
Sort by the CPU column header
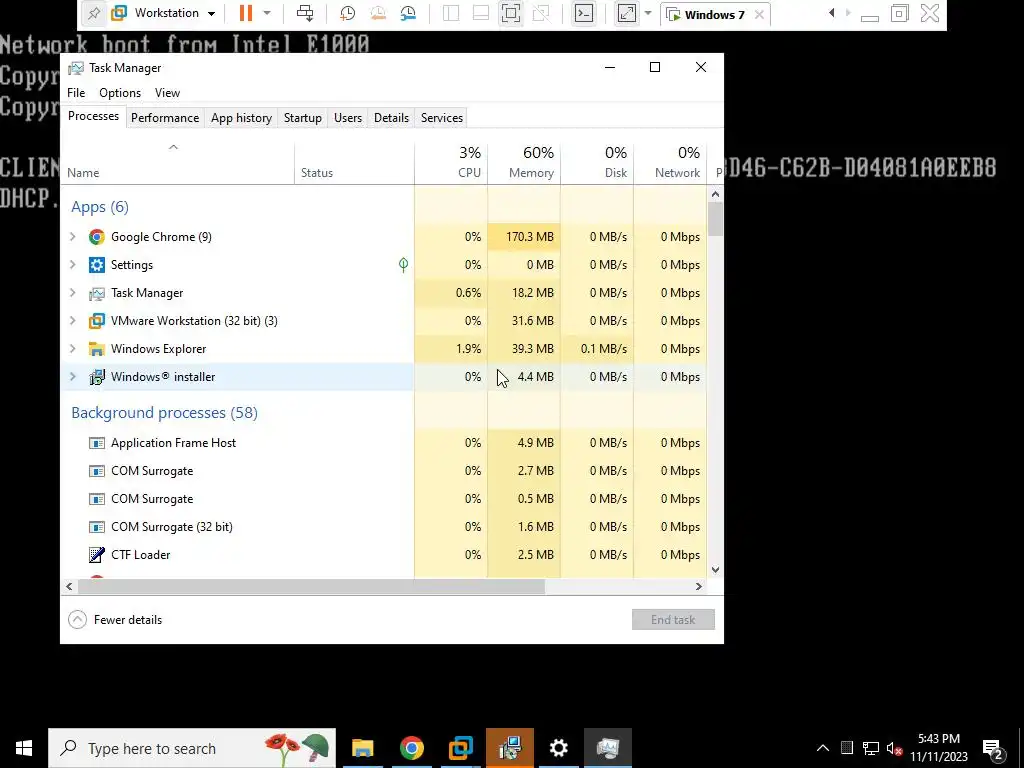coord(451,163)
